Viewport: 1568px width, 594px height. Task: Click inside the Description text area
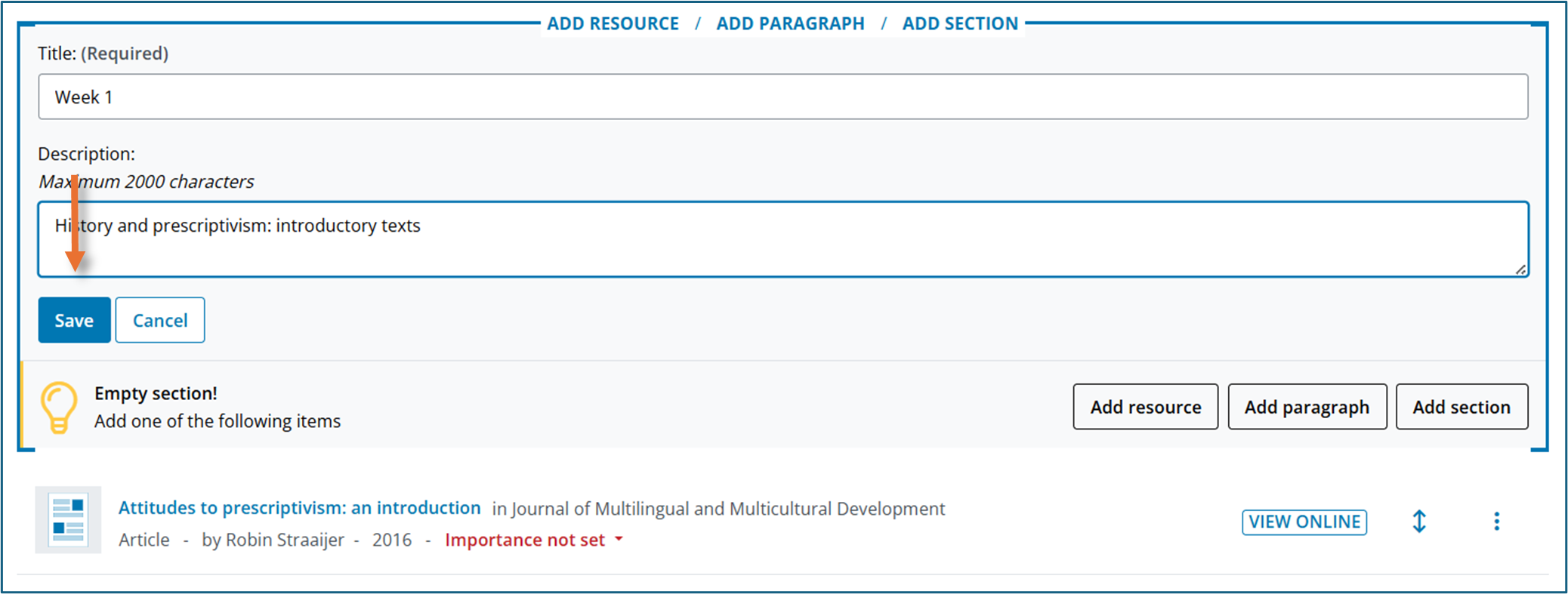[783, 239]
